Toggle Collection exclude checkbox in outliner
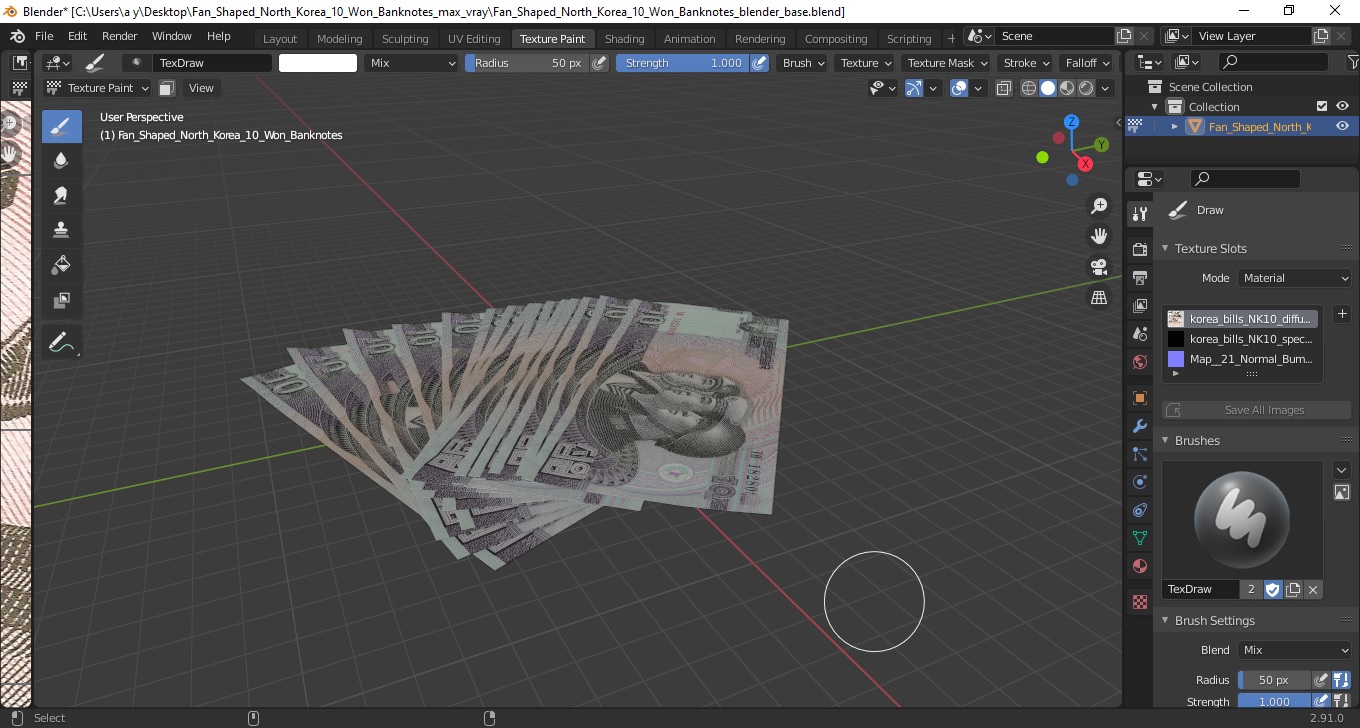Image resolution: width=1360 pixels, height=728 pixels. click(x=1322, y=106)
